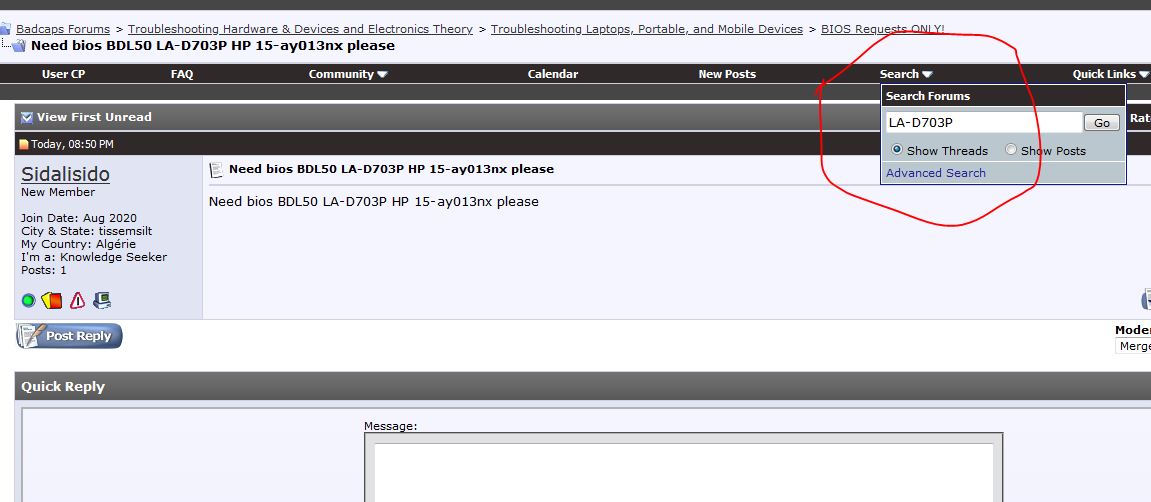Open the User CP menu item

[63, 74]
